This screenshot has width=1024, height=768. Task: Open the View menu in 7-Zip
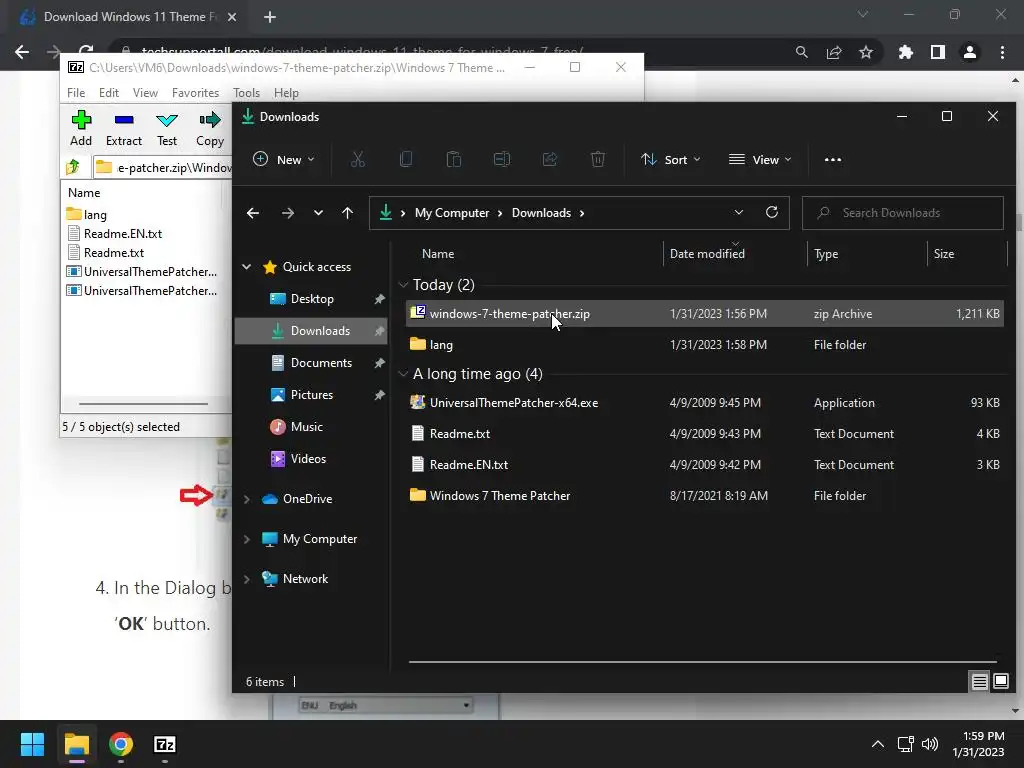[x=146, y=93]
